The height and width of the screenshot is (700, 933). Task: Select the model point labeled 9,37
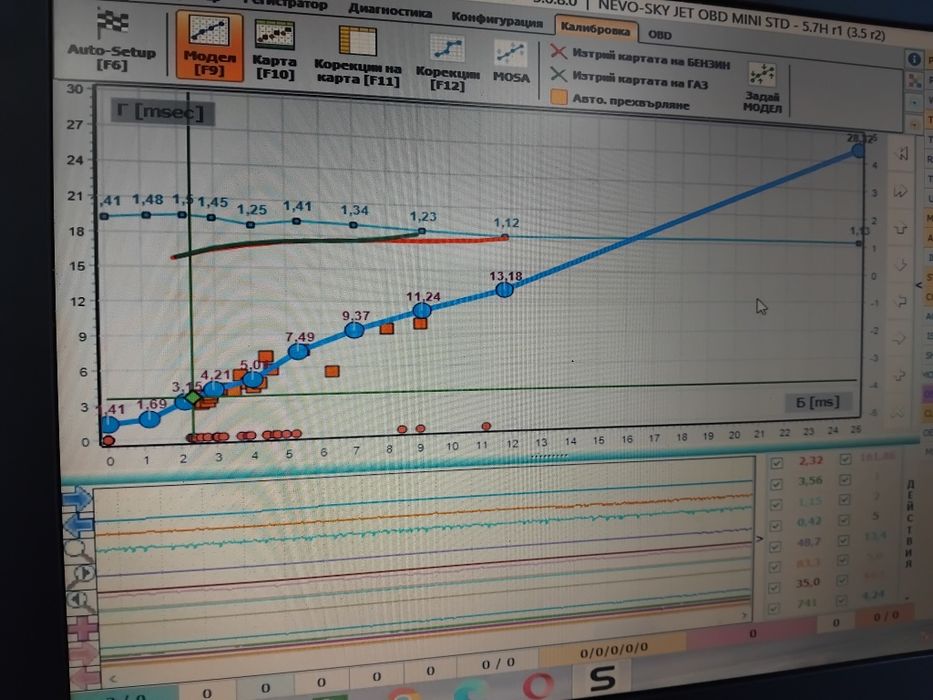click(354, 330)
